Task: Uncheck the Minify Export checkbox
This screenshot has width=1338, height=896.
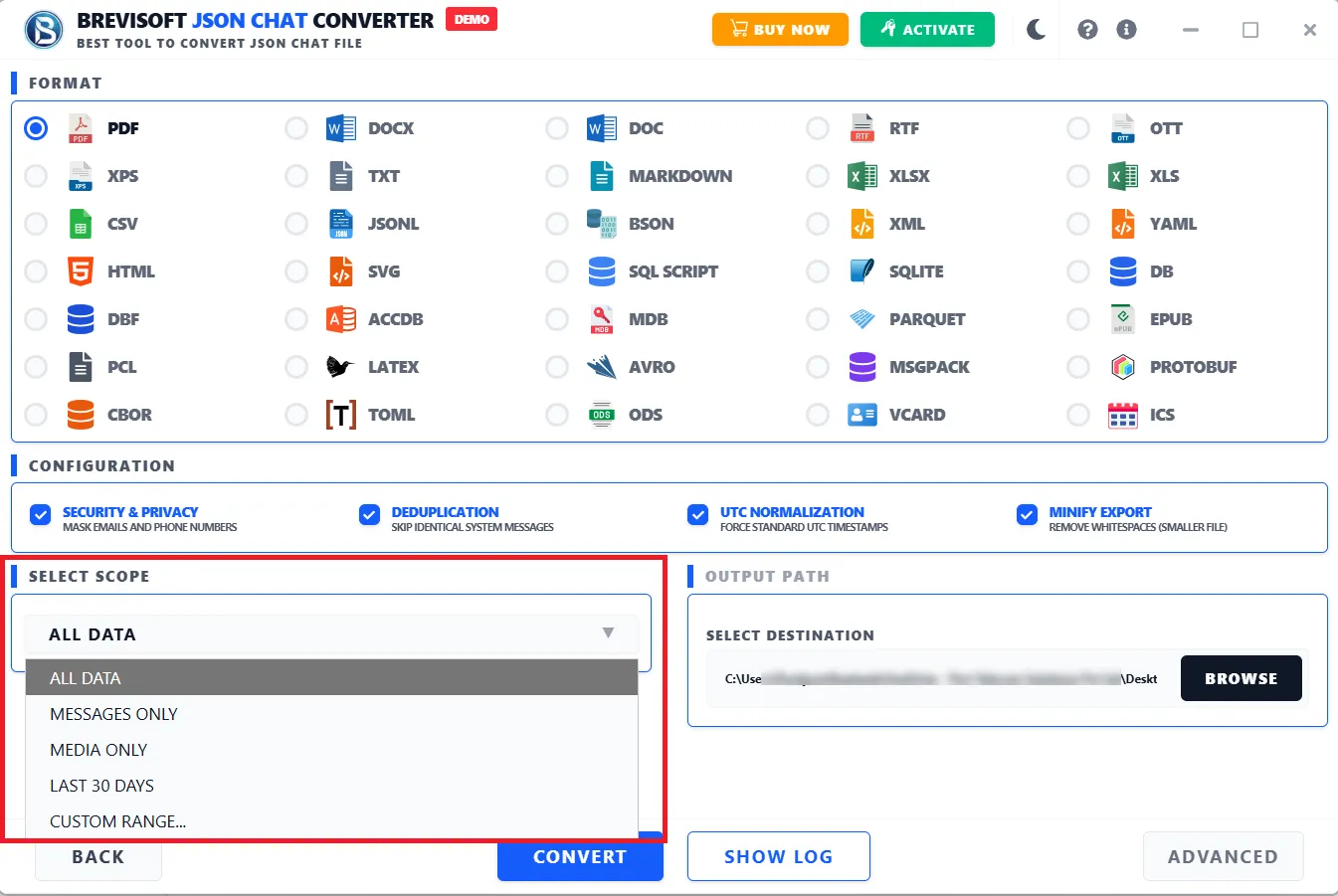Action: pyautogui.click(x=1027, y=514)
